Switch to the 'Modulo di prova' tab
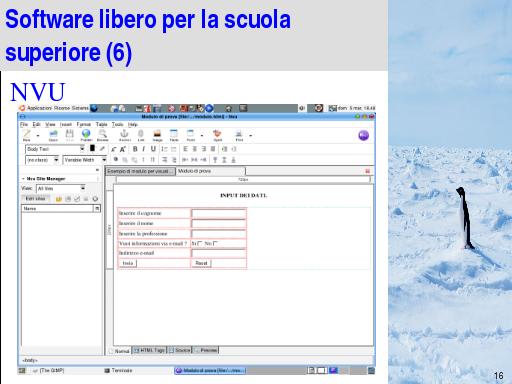This screenshot has width=512, height=384. click(x=211, y=171)
